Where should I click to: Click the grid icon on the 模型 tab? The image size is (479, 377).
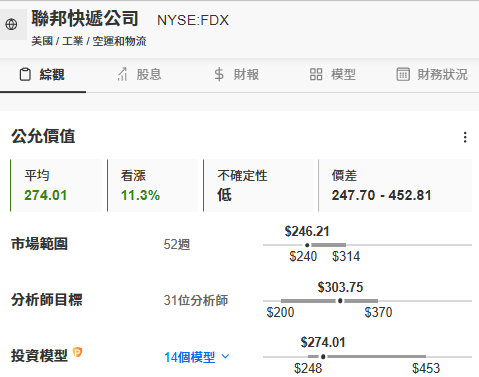pyautogui.click(x=316, y=74)
